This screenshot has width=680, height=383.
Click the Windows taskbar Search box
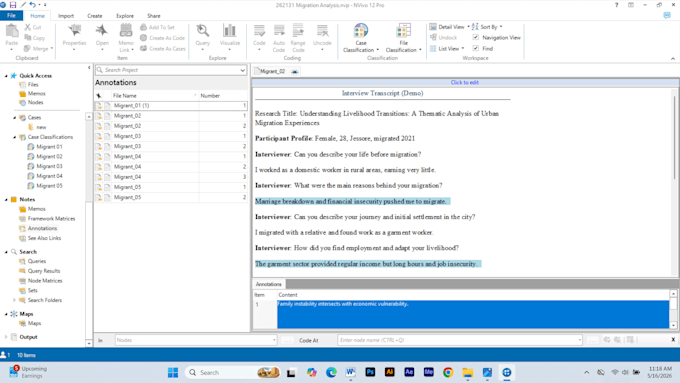(x=232, y=372)
